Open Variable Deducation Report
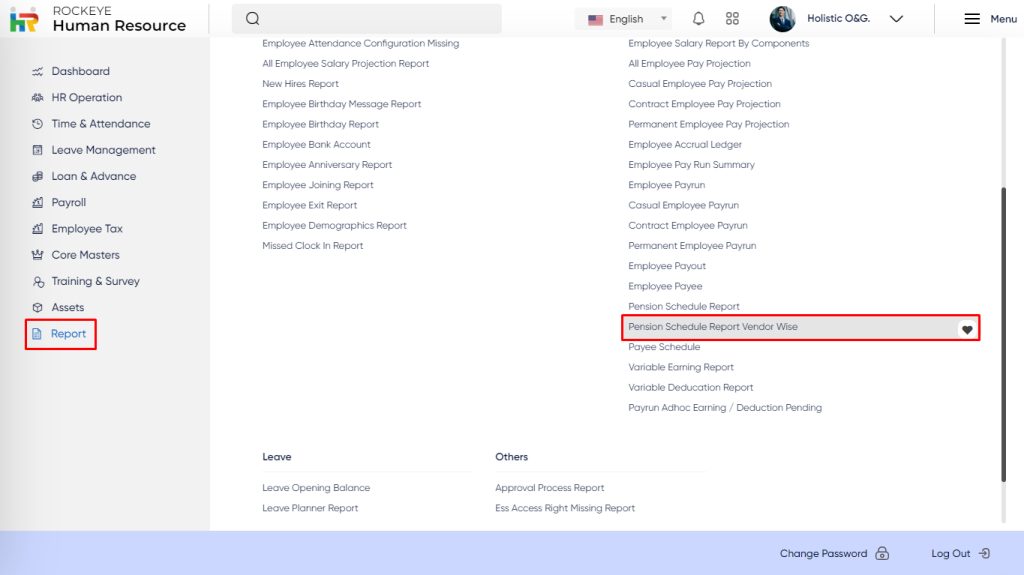This screenshot has width=1024, height=575. pos(691,387)
